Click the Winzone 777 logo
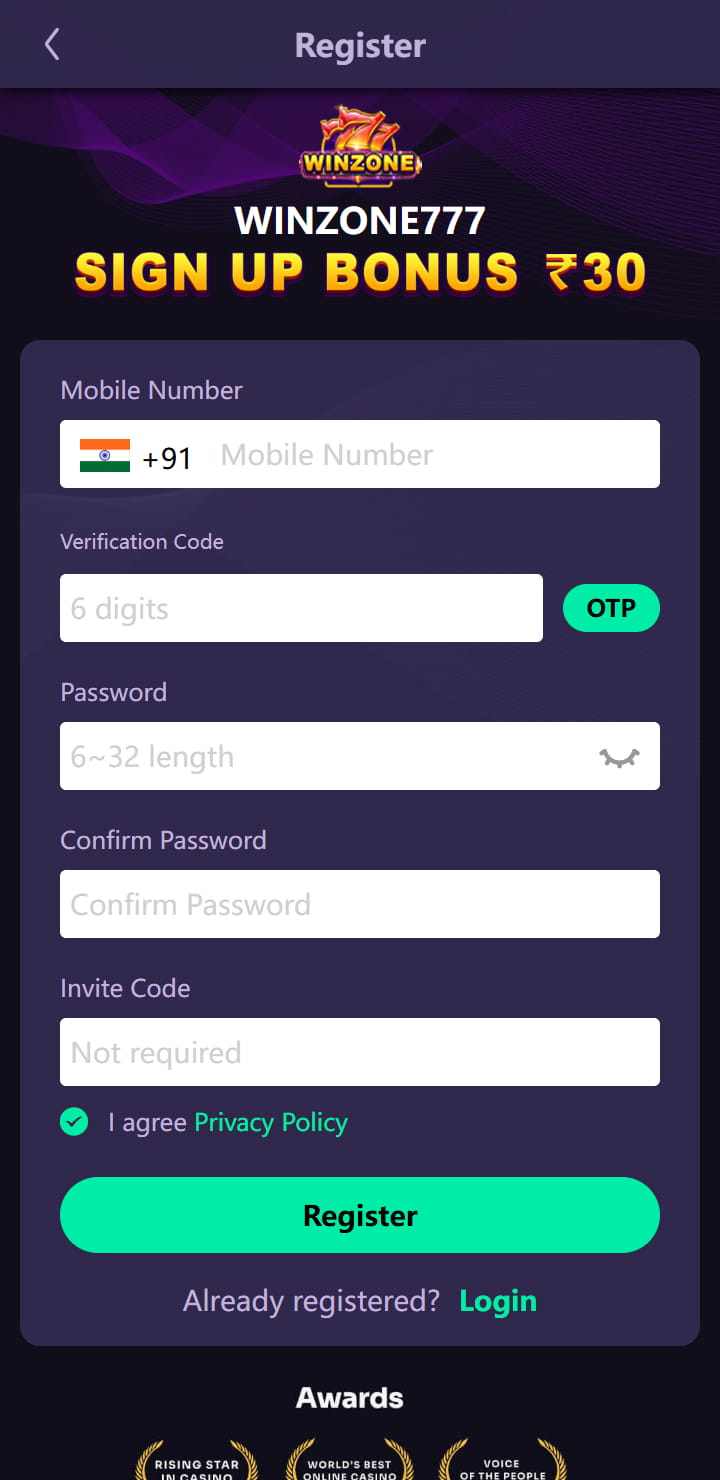Image resolution: width=720 pixels, height=1480 pixels. coord(360,147)
